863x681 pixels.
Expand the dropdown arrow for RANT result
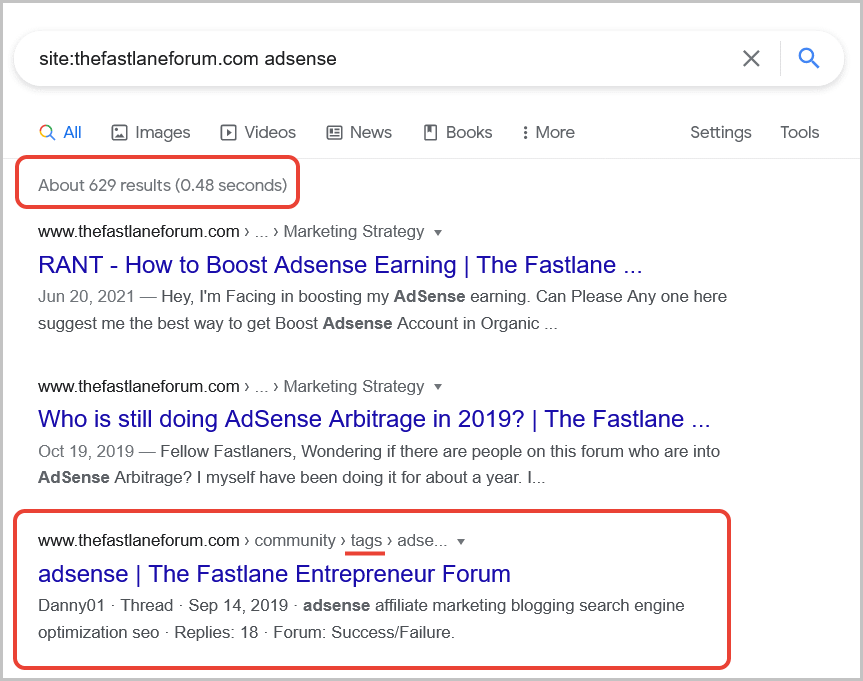pyautogui.click(x=438, y=232)
